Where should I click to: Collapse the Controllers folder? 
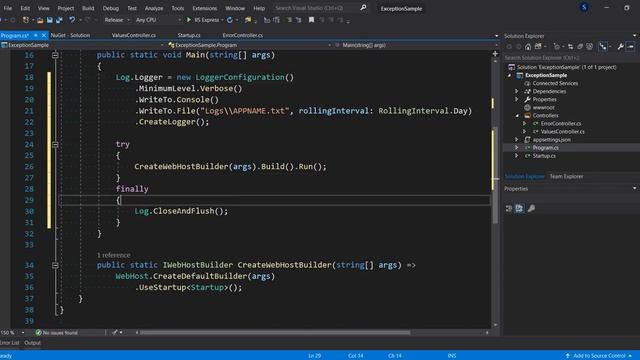click(x=517, y=116)
